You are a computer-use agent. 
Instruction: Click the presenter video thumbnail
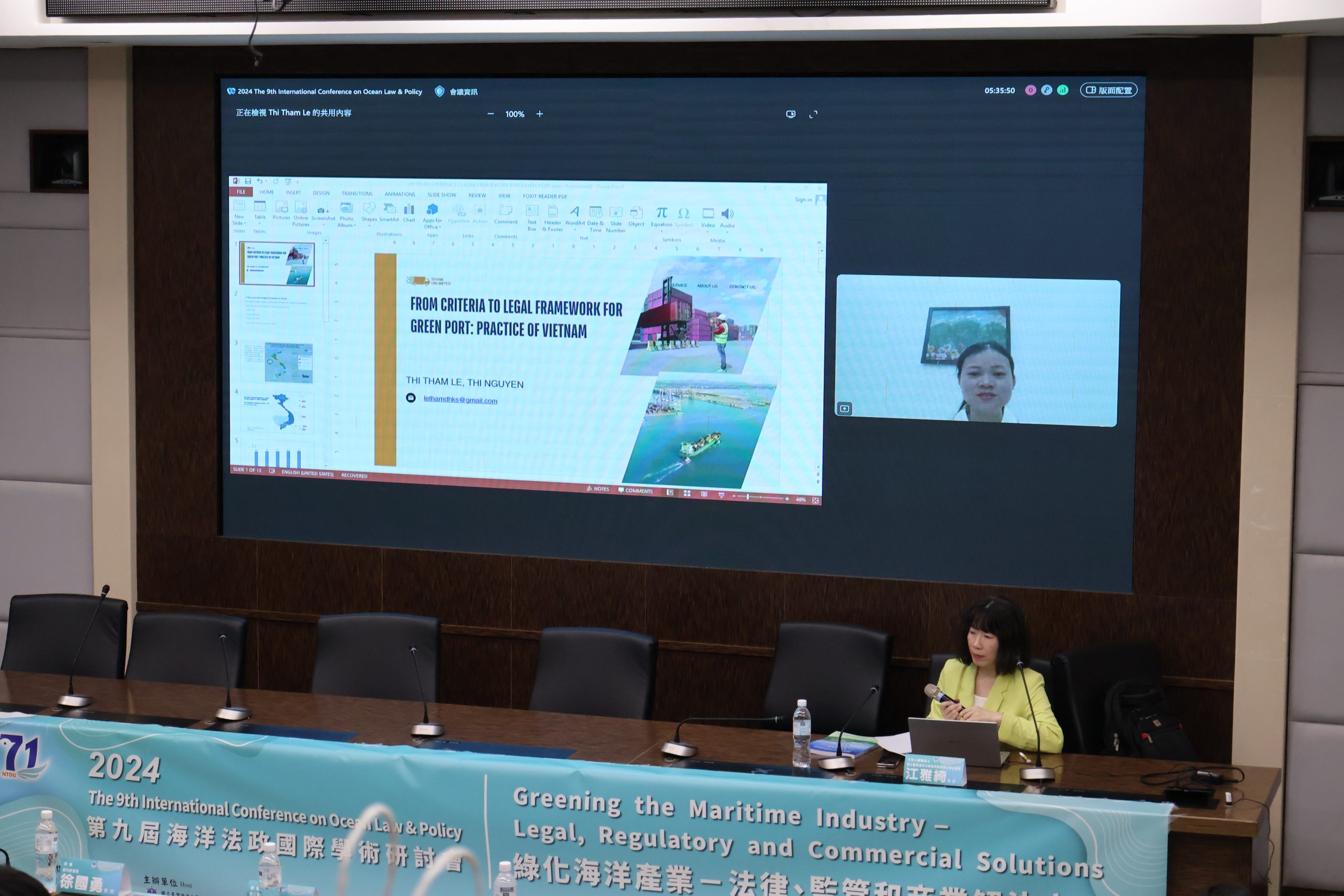tap(977, 351)
